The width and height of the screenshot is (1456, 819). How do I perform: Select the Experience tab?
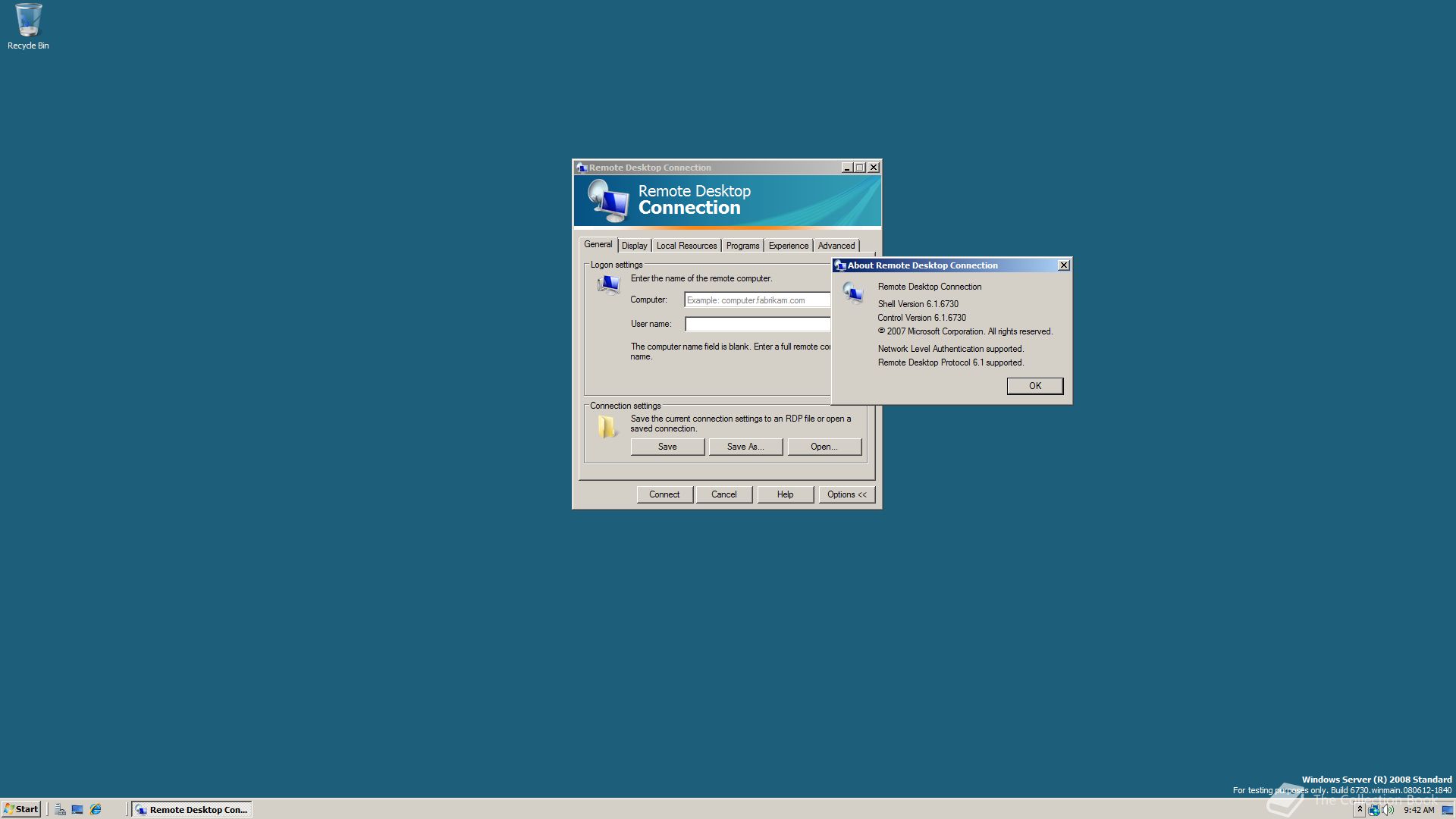789,246
